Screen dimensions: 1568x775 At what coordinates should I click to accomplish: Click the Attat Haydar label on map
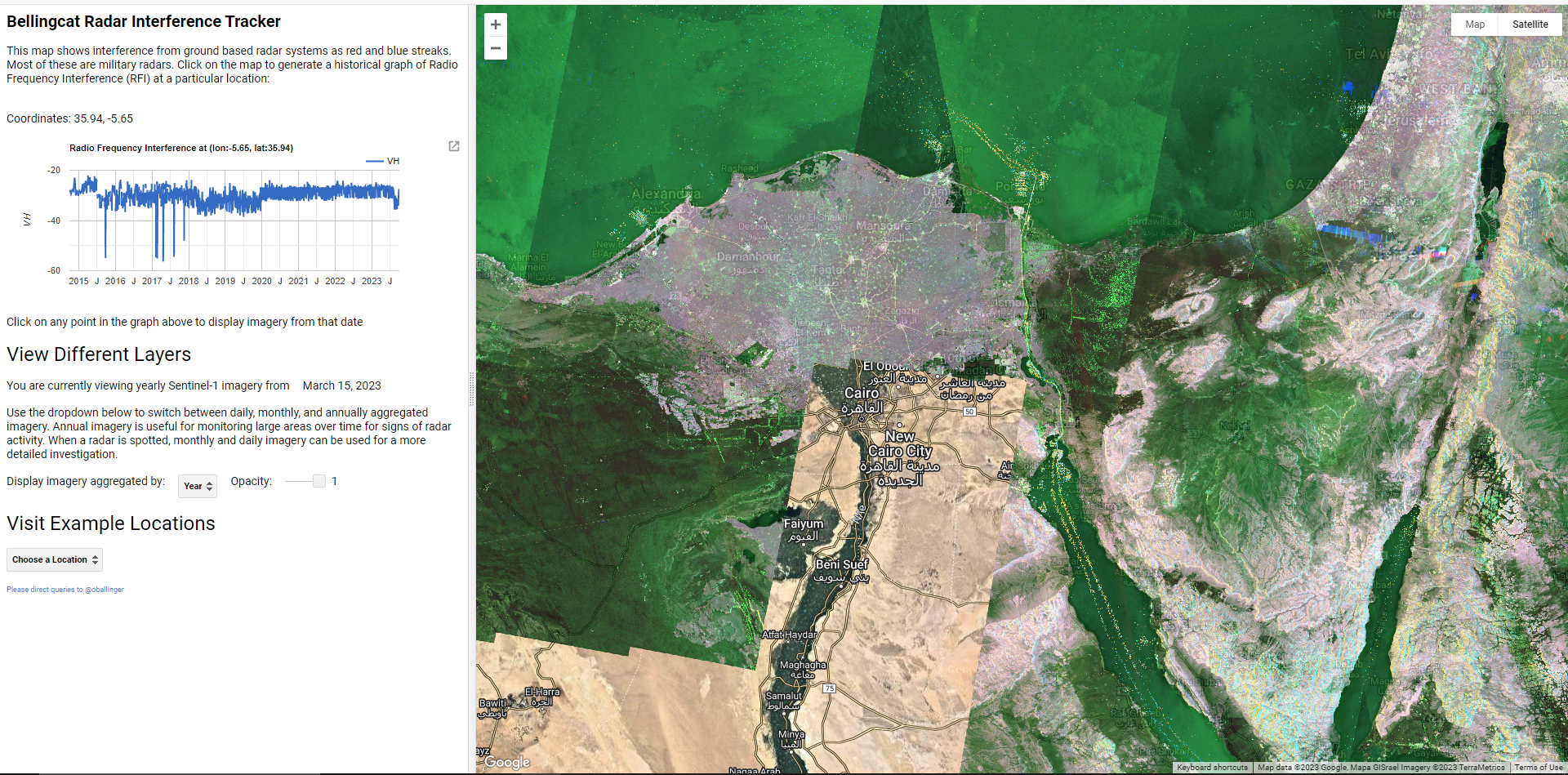(x=790, y=635)
